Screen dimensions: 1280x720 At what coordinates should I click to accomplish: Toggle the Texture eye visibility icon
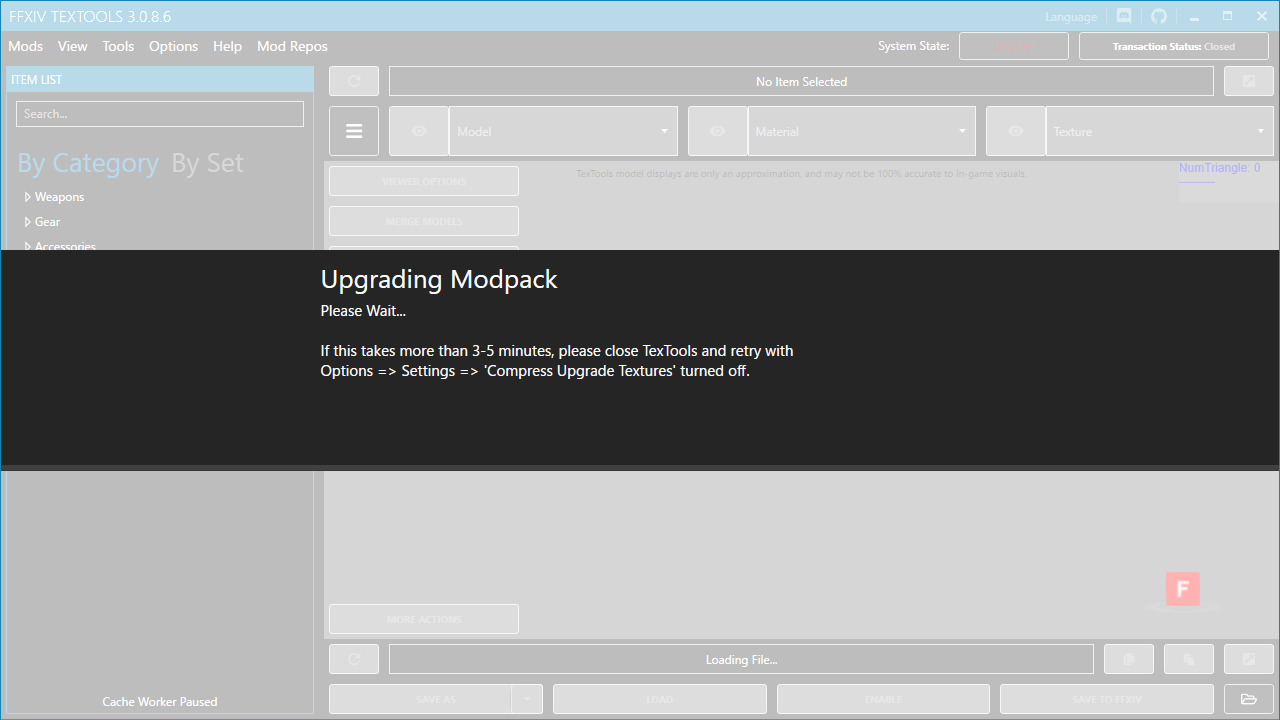[1015, 130]
